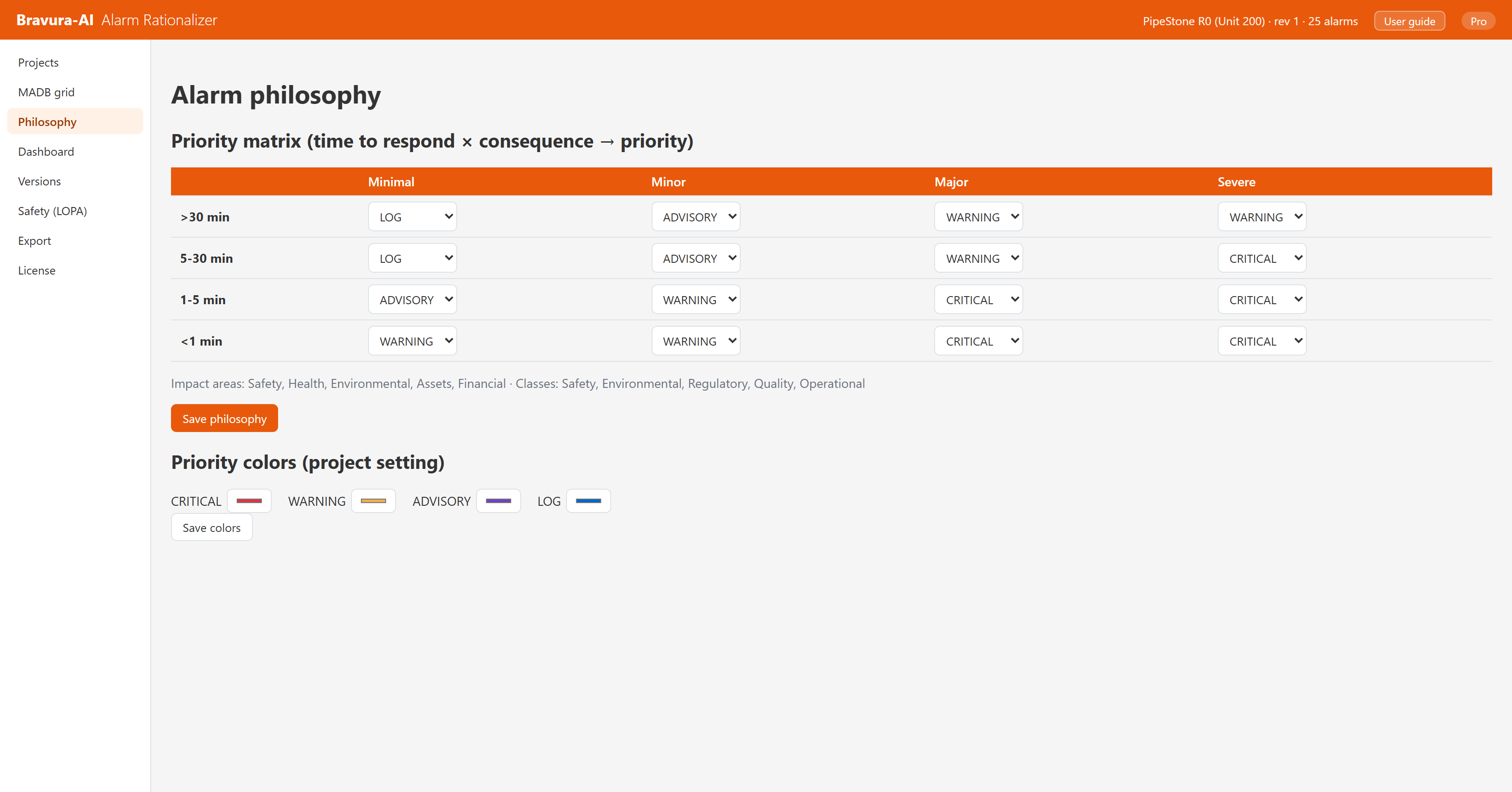
Task: Select the Philosophy sidebar item
Action: 75,121
